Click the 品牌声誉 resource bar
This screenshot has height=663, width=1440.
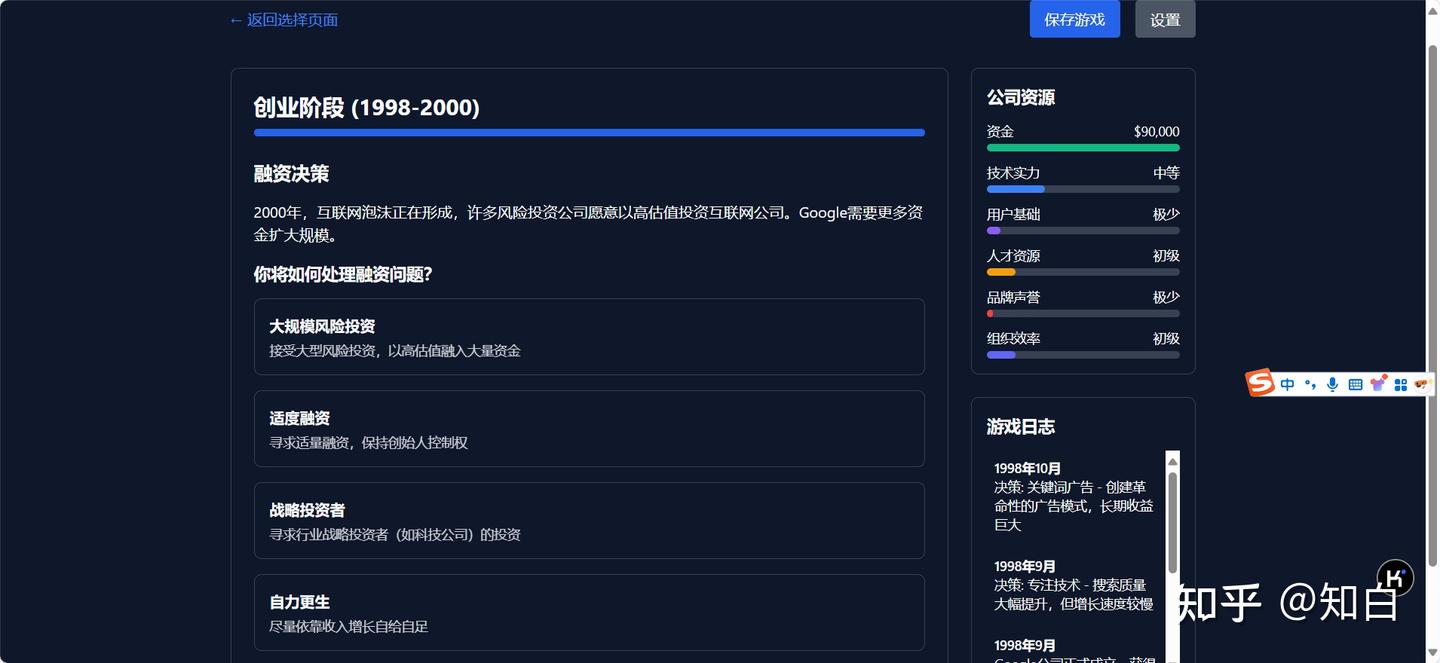[1083, 314]
